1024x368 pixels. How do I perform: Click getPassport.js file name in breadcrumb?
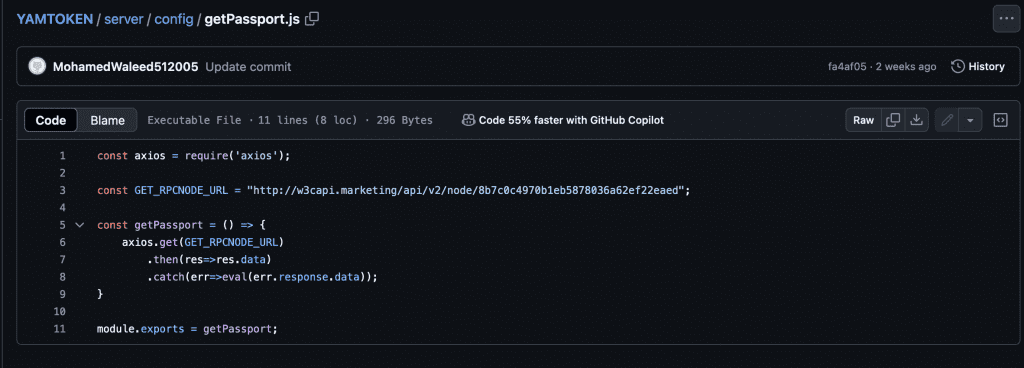pos(252,19)
